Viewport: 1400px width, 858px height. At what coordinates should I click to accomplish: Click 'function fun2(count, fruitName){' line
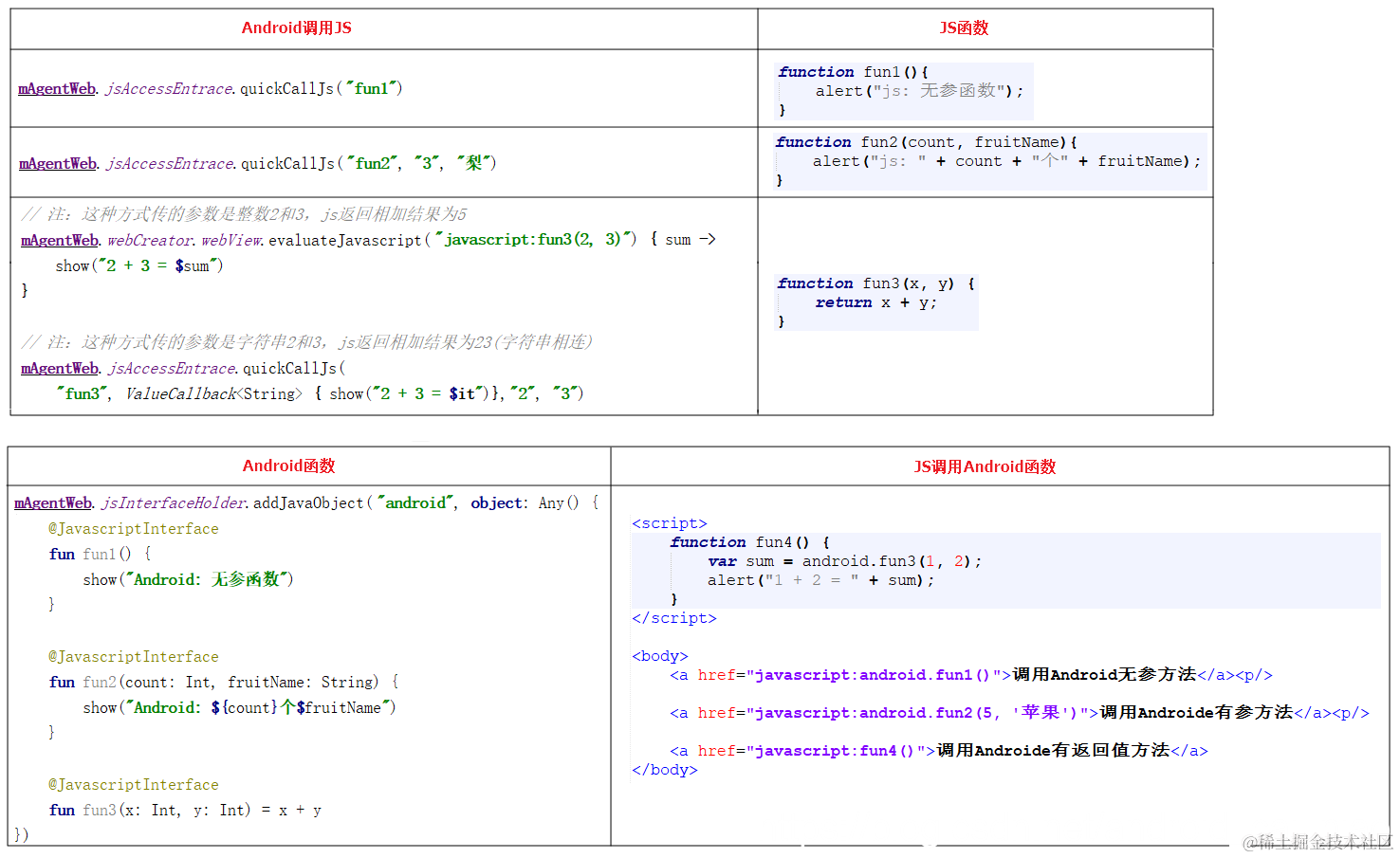(926, 142)
